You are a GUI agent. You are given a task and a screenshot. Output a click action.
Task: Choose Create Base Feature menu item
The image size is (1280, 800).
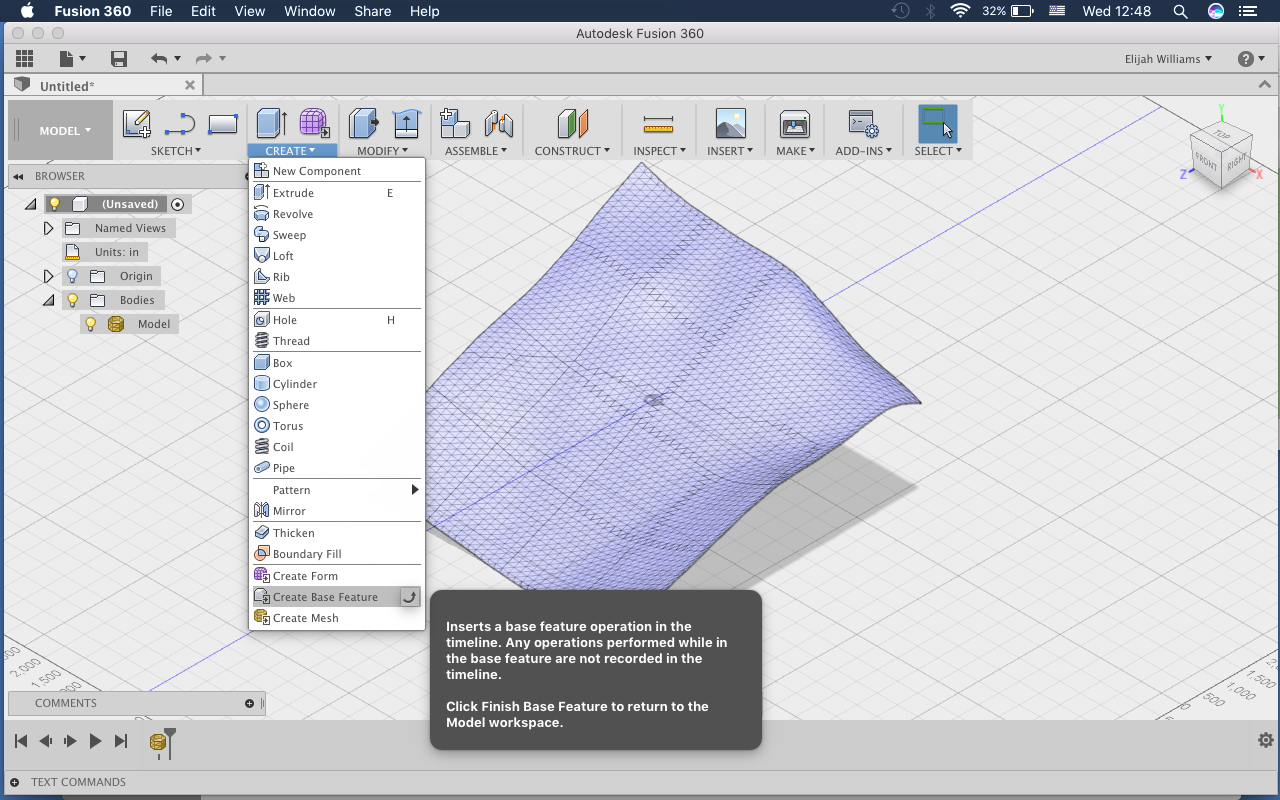326,597
